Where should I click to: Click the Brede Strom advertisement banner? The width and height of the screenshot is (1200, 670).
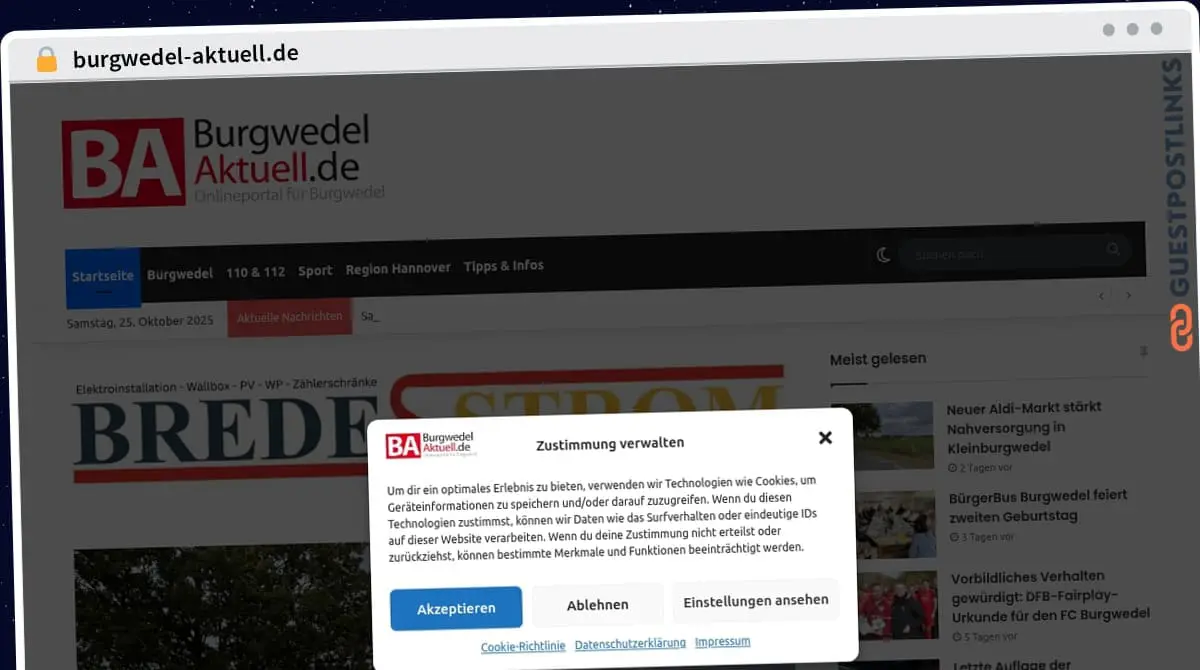coord(427,423)
